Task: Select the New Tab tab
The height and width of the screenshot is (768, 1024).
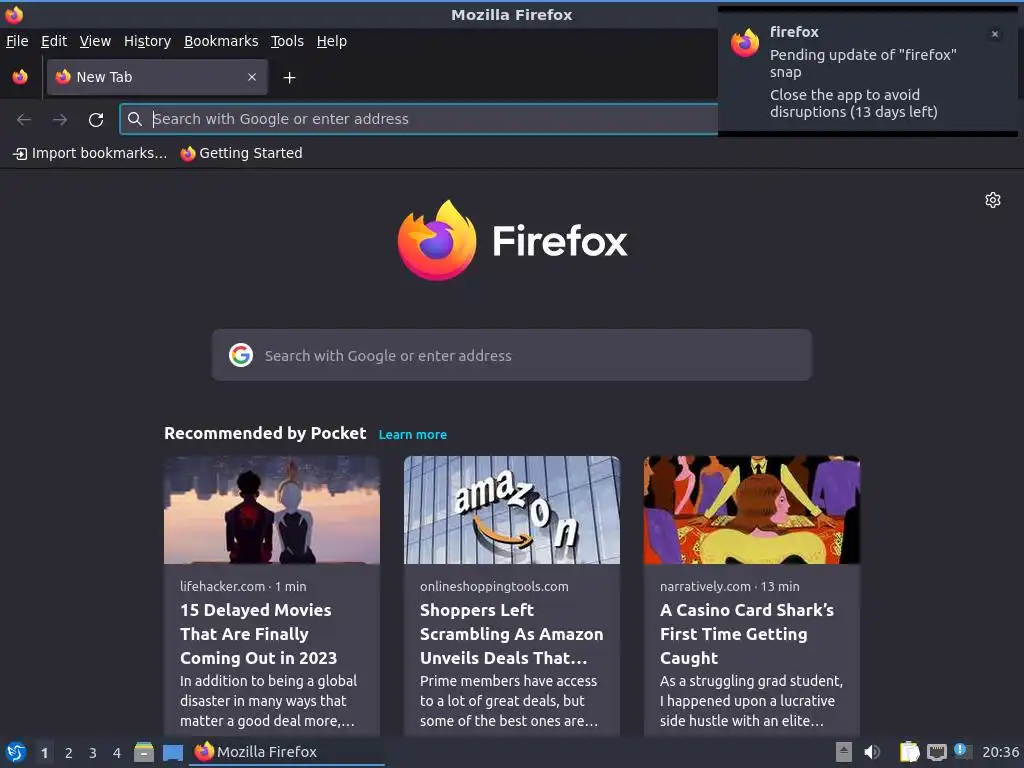Action: 157,77
